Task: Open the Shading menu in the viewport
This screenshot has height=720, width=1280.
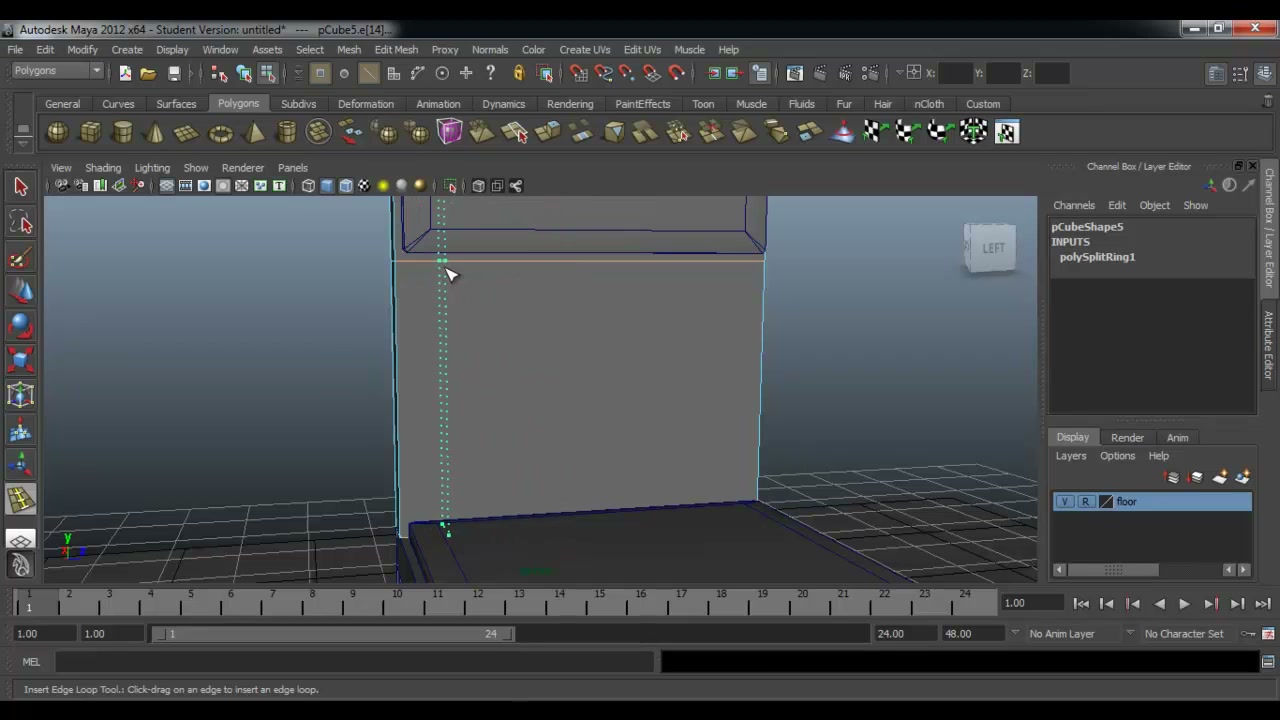Action: point(103,168)
